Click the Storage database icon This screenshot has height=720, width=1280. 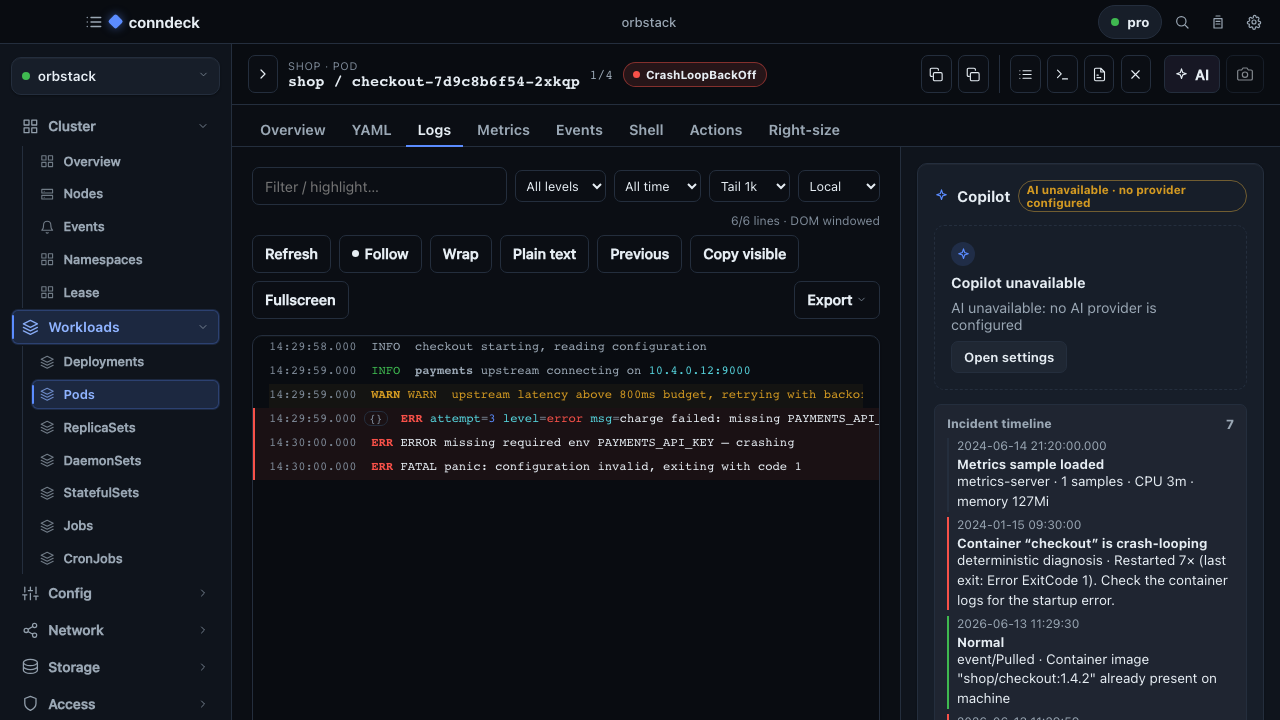point(30,667)
